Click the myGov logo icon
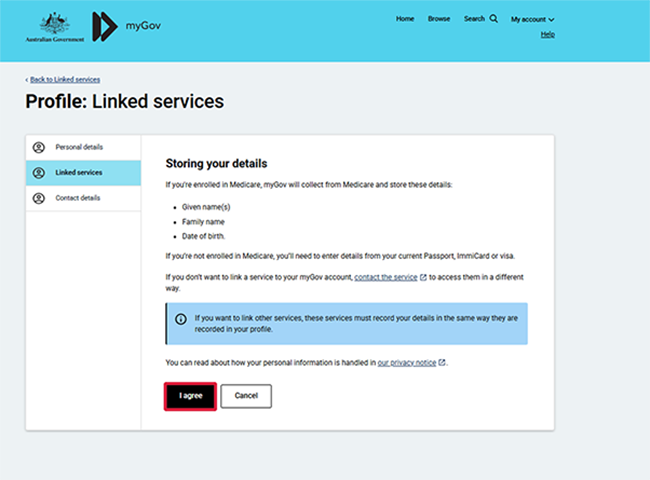 (x=103, y=26)
